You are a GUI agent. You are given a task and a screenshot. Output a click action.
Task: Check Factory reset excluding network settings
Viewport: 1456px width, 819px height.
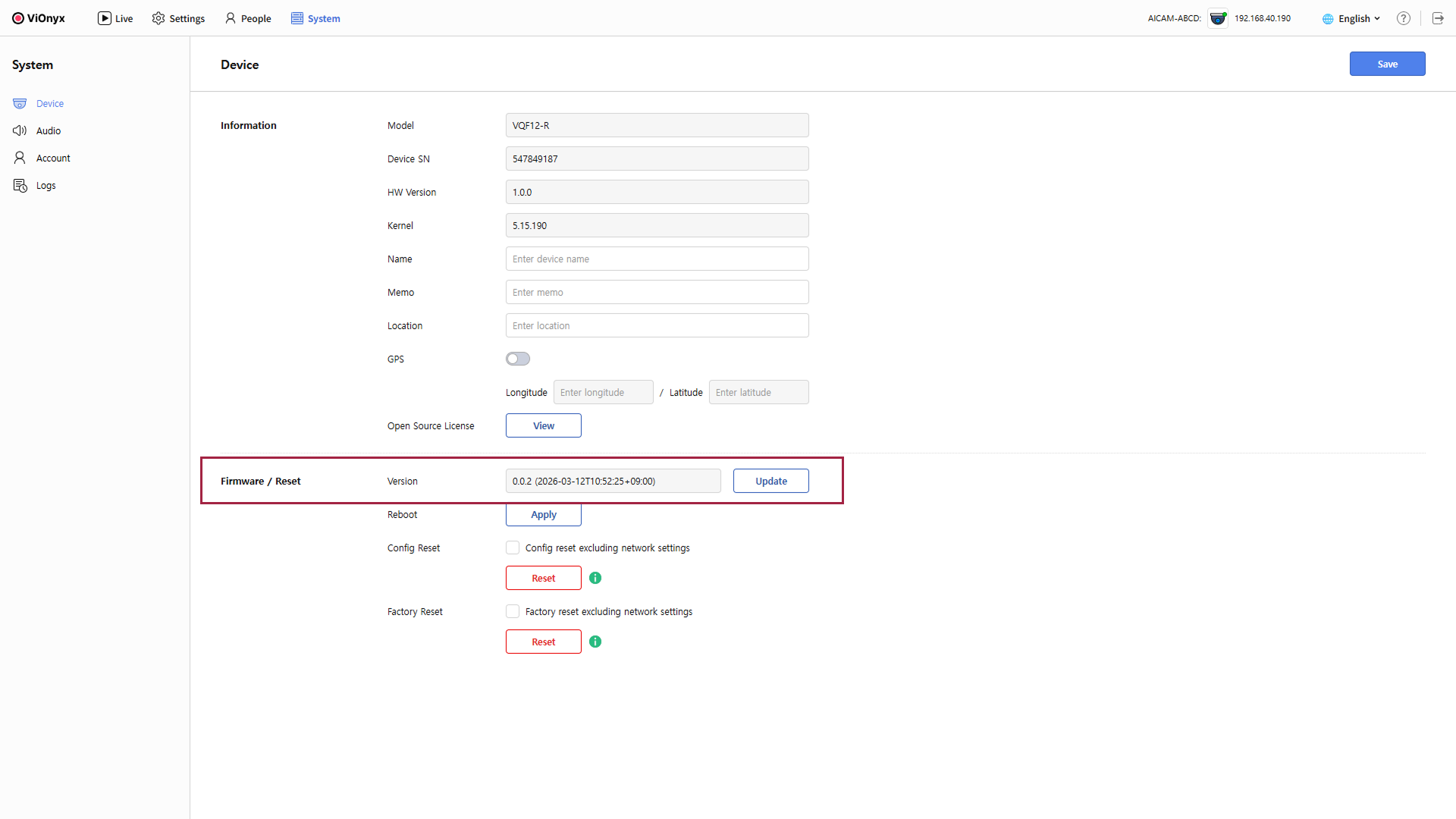point(513,611)
